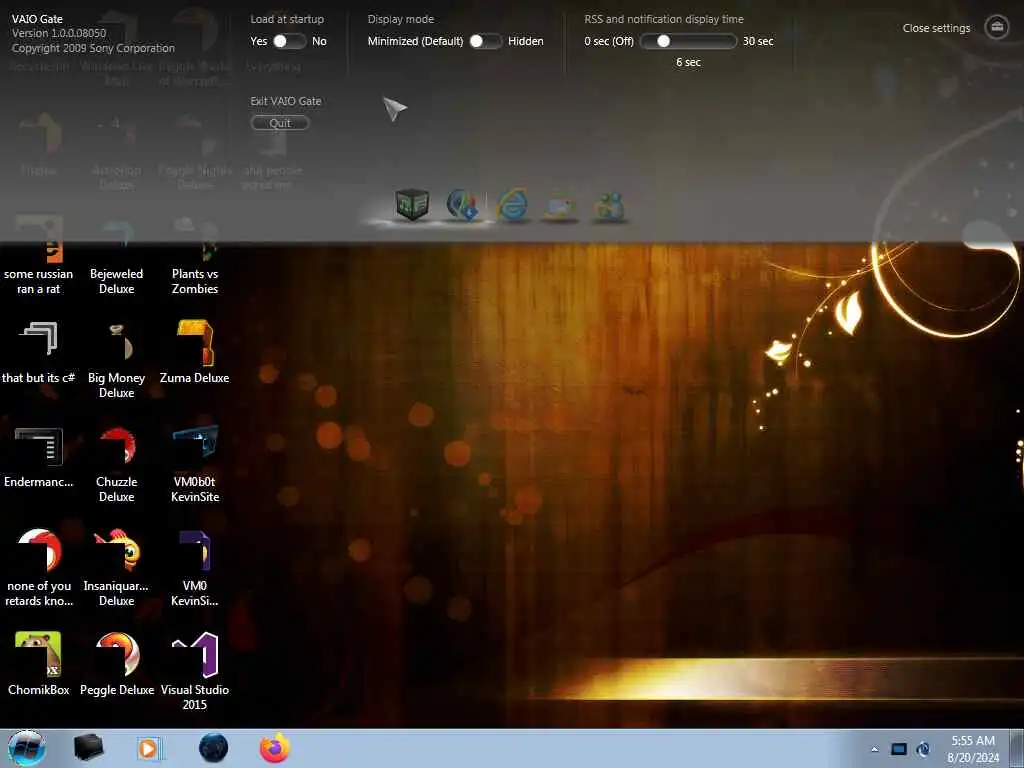Launch Firefox from the taskbar
Screen dimensions: 1024x768
click(275, 748)
